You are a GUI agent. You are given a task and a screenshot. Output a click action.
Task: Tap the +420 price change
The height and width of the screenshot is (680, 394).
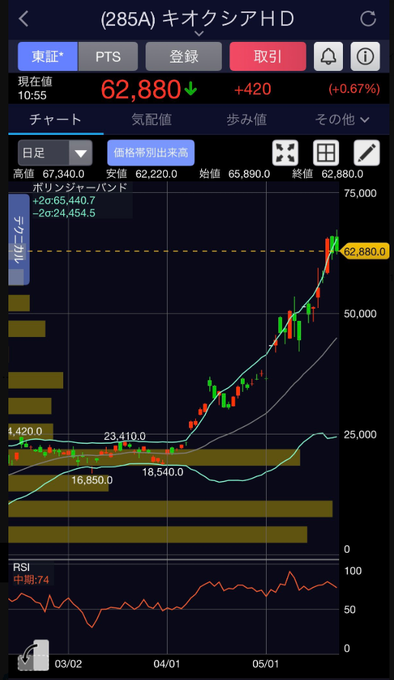click(x=253, y=89)
